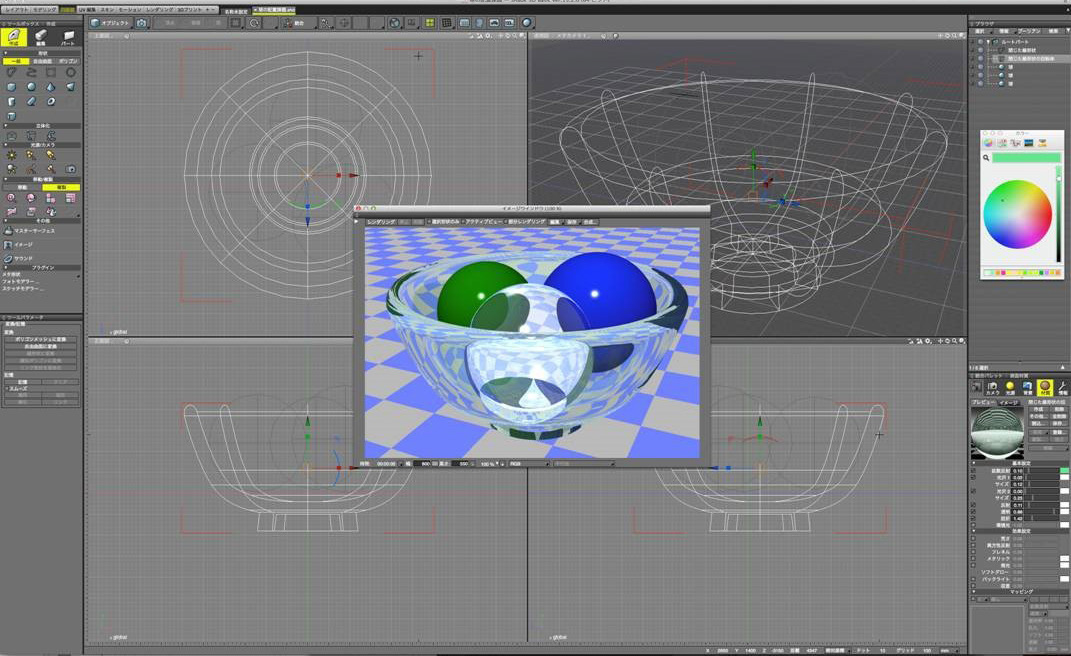
Task: Click the color wheel in Color window
Action: pyautogui.click(x=1016, y=214)
